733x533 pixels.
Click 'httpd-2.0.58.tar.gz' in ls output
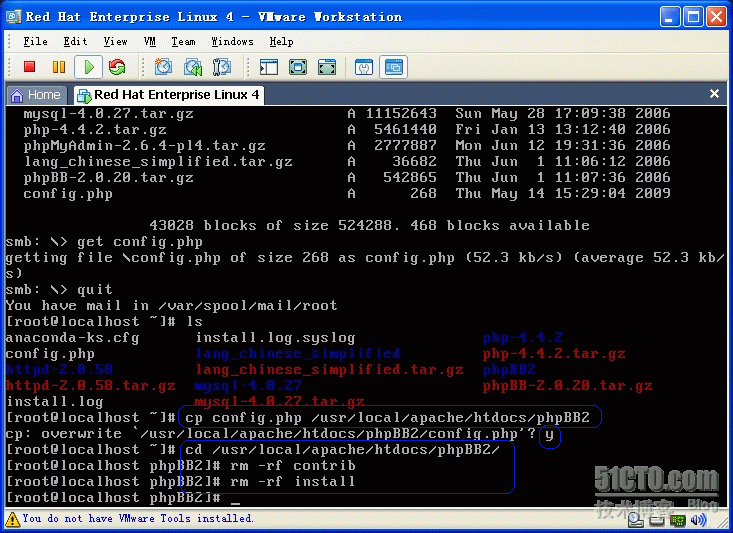(x=91, y=386)
